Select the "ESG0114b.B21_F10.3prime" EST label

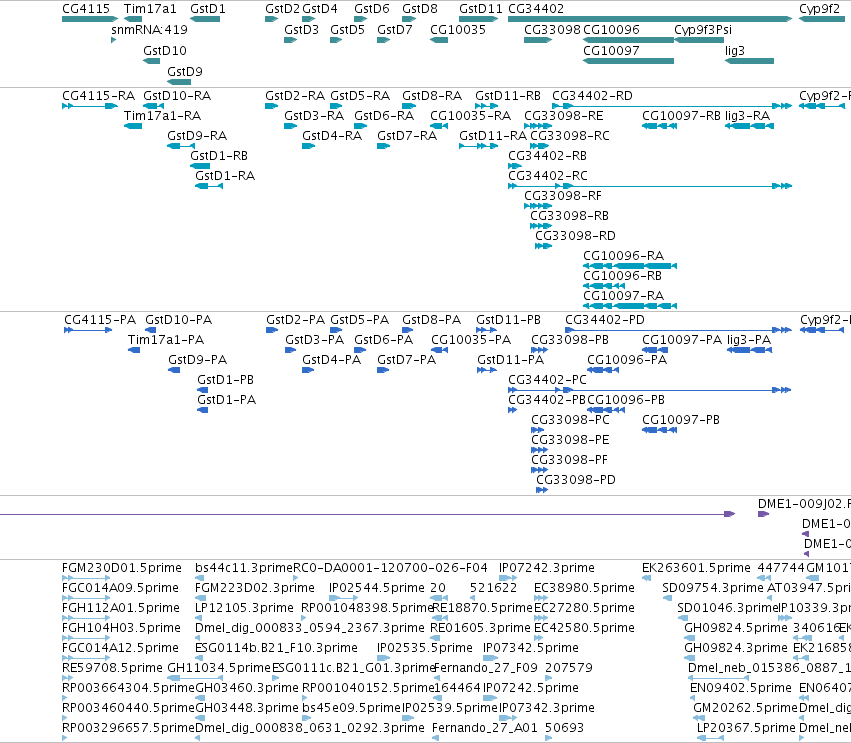(x=276, y=648)
